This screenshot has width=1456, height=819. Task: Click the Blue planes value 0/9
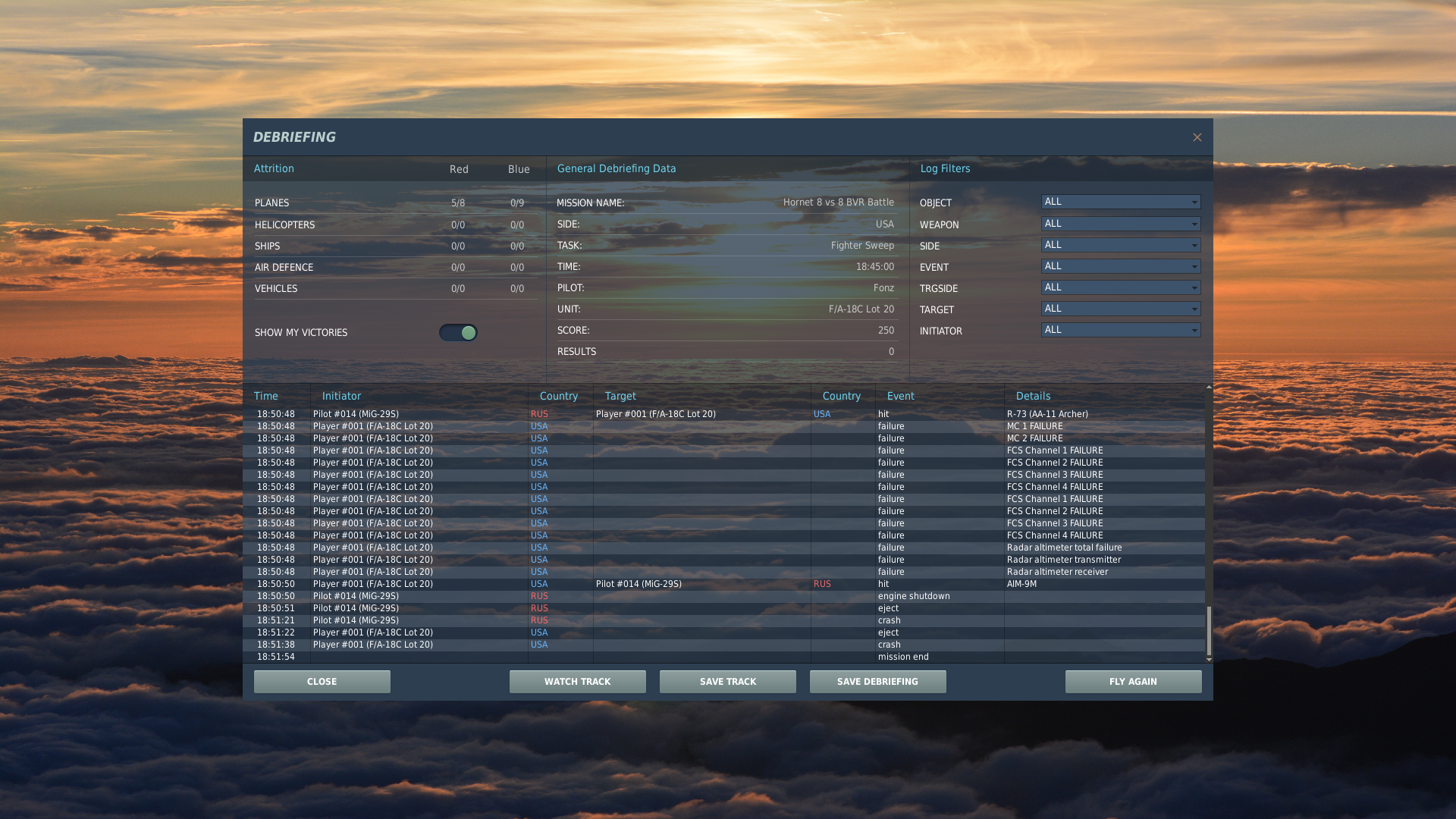pyautogui.click(x=517, y=203)
